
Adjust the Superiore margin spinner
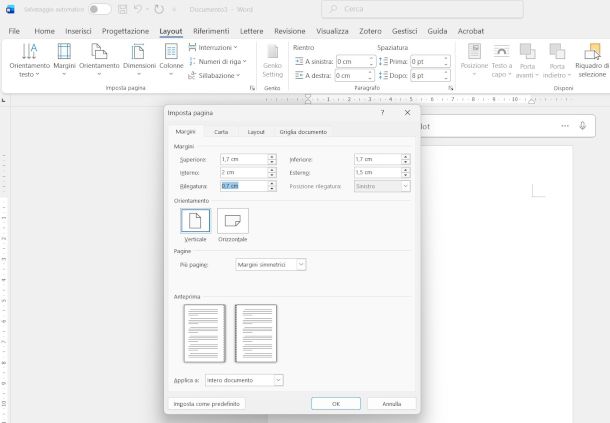(x=272, y=159)
